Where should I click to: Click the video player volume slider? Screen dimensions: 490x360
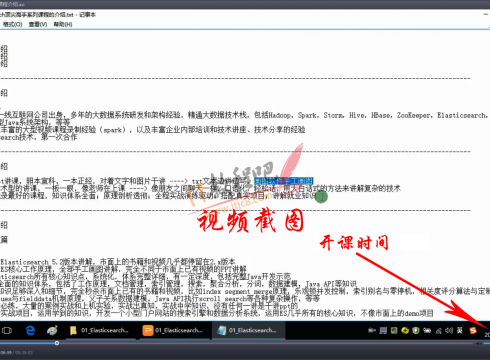pos(486,343)
